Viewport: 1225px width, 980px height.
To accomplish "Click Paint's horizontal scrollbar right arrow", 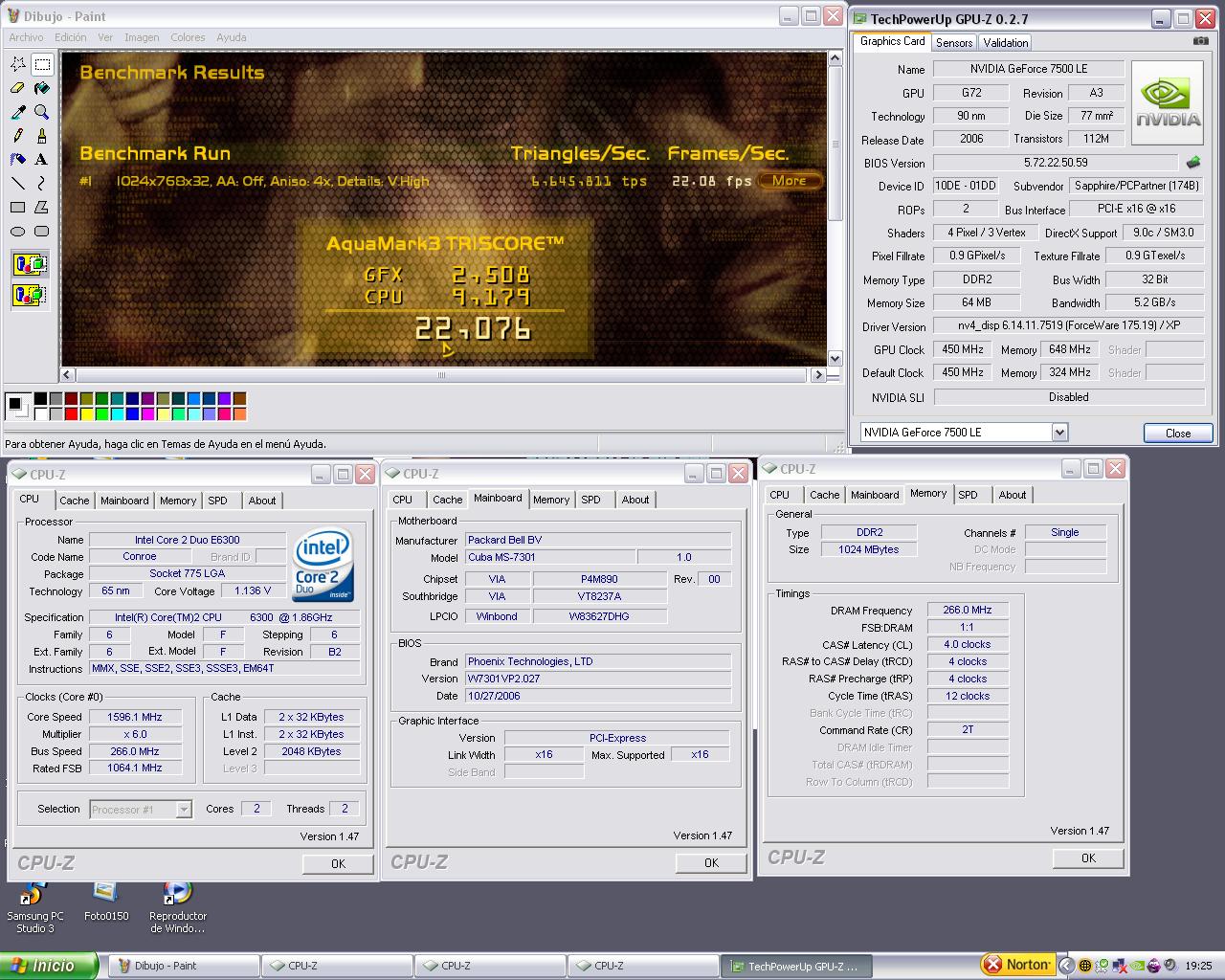I will 818,375.
